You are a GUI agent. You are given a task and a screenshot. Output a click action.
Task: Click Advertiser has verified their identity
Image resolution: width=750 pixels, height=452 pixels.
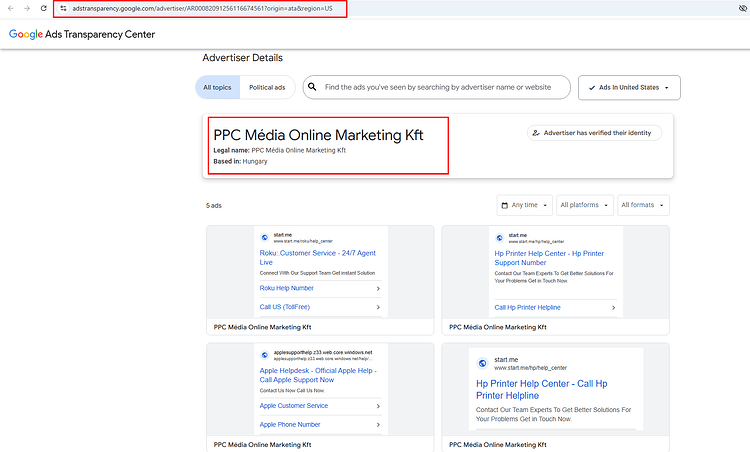[595, 133]
